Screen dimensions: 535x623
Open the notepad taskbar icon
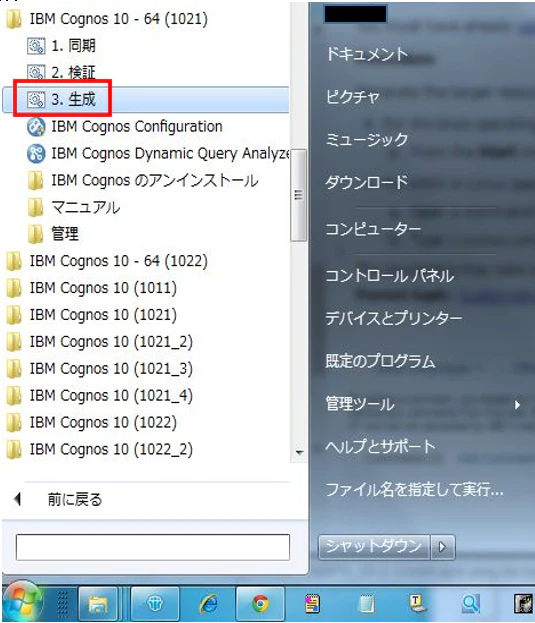366,604
